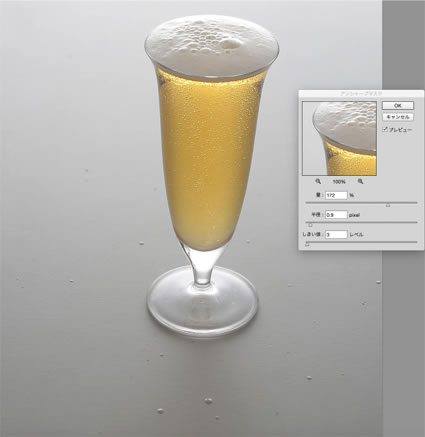Click the 100% preview zoom label
This screenshot has height=437, width=425.
pyautogui.click(x=339, y=182)
